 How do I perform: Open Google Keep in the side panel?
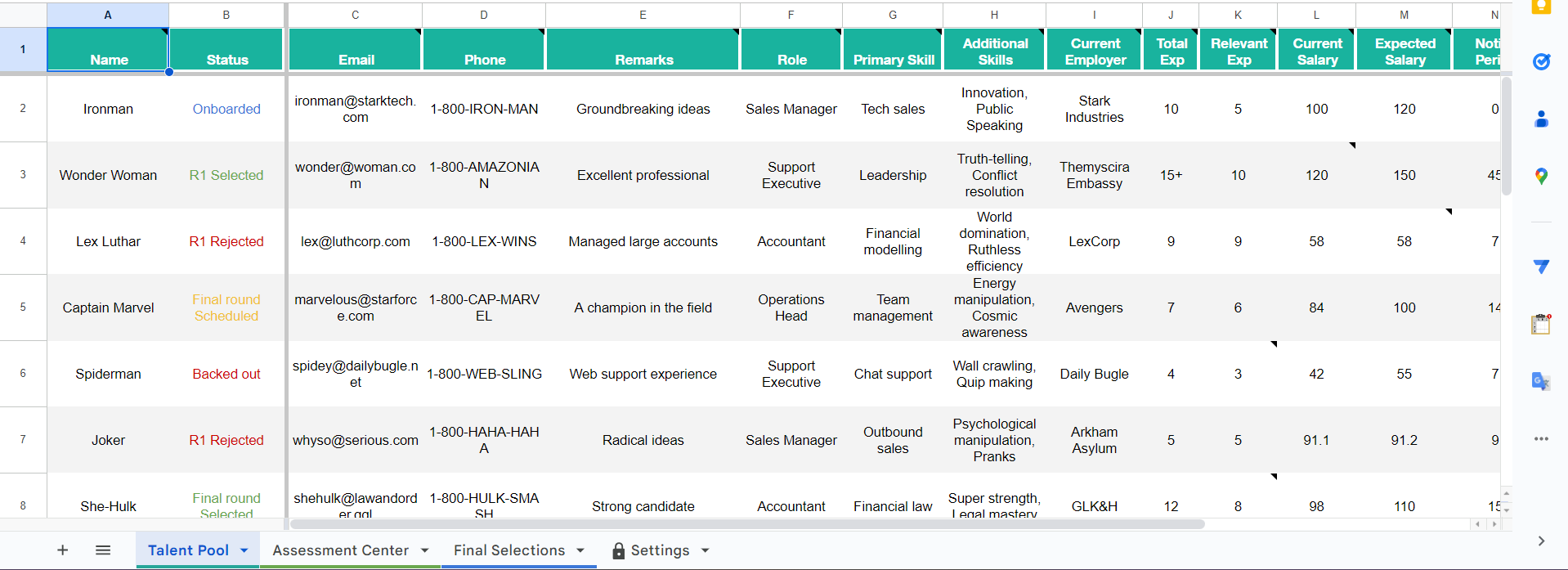pyautogui.click(x=1540, y=7)
